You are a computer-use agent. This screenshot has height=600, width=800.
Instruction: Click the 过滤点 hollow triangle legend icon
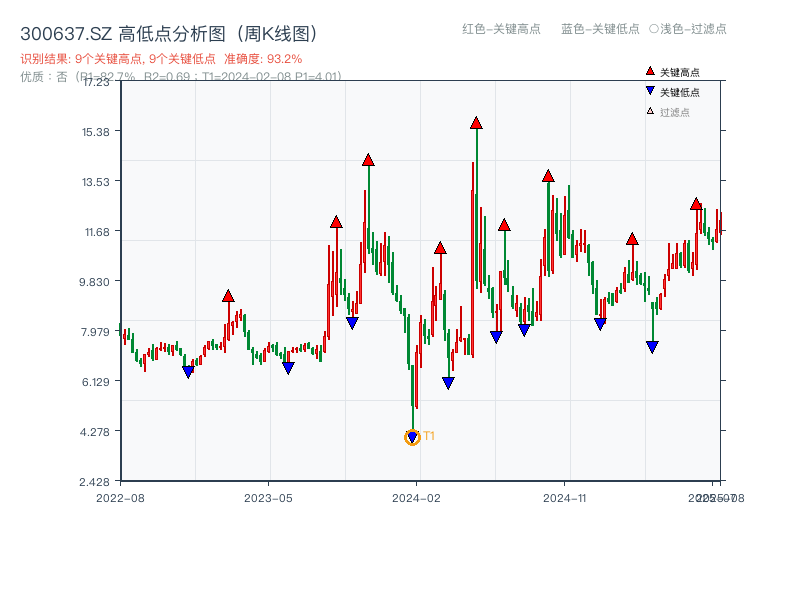(x=649, y=109)
